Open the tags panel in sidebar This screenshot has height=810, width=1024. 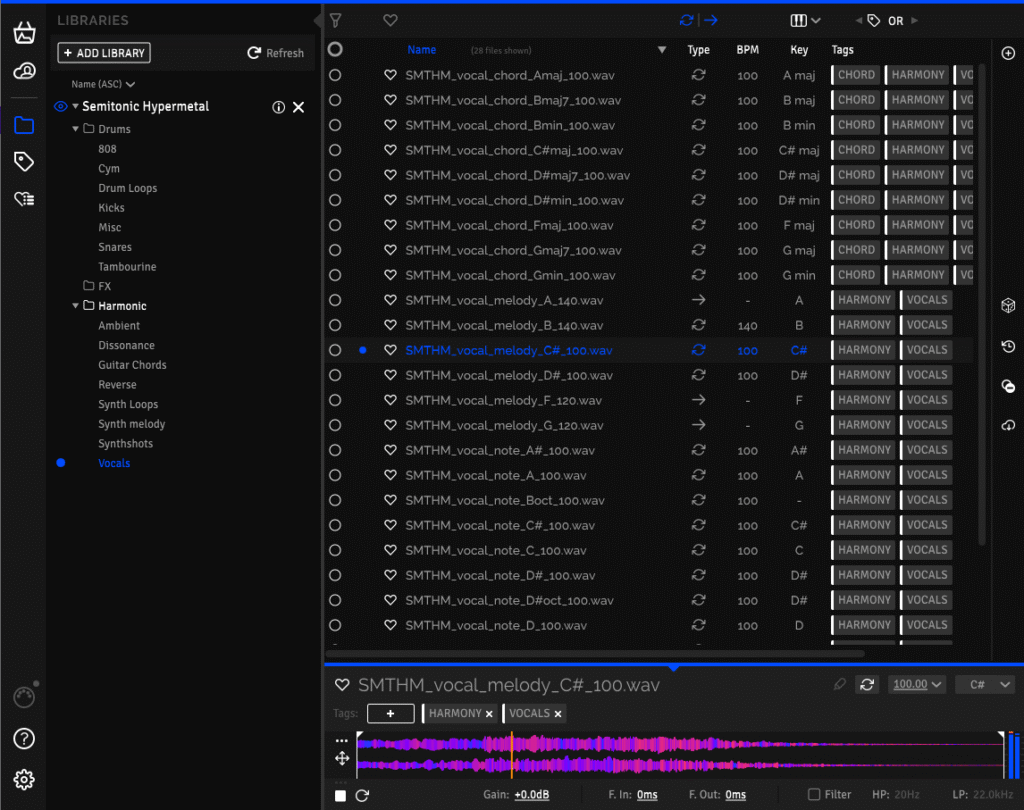point(24,161)
